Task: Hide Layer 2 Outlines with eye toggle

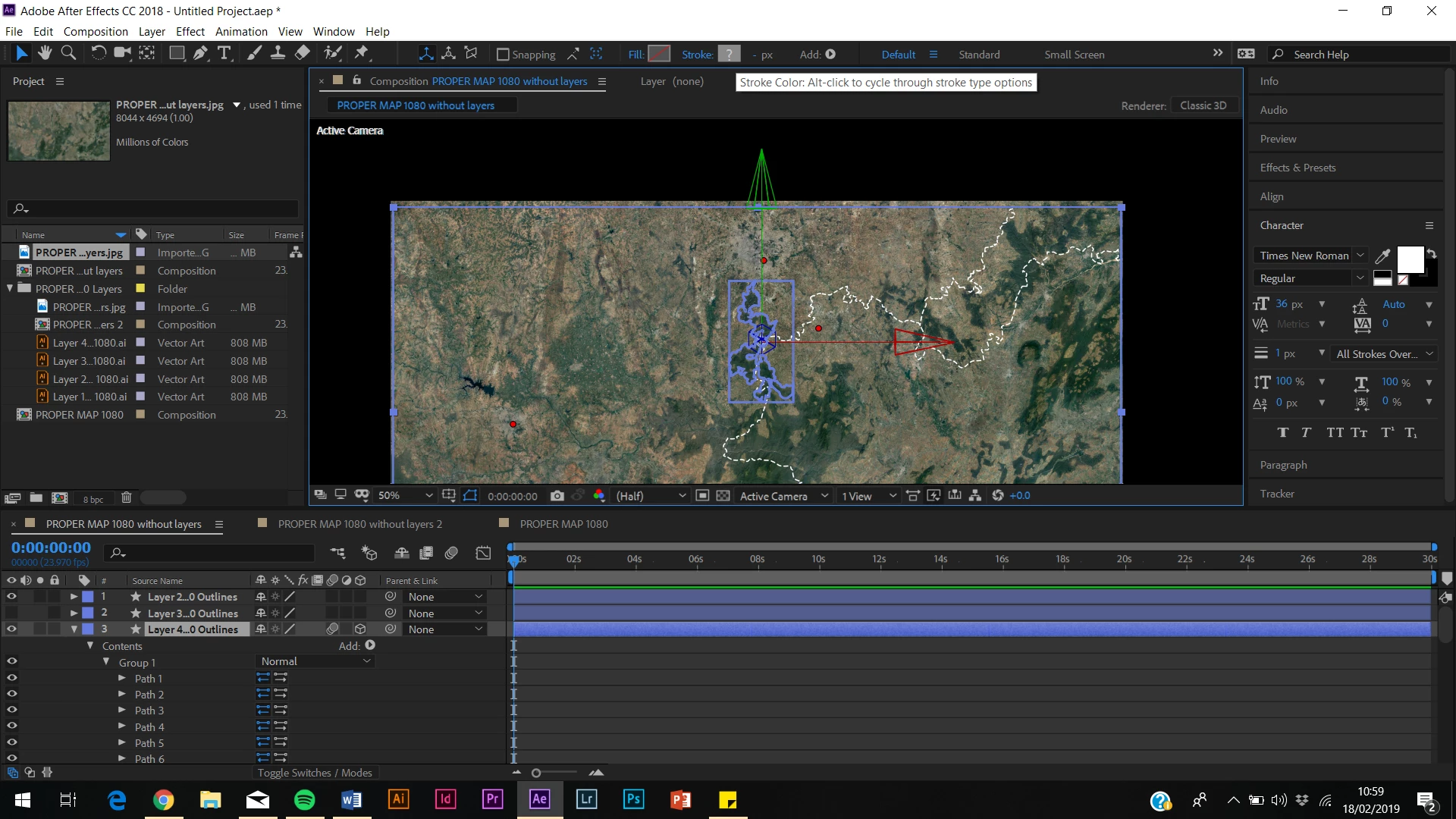Action: 11,597
